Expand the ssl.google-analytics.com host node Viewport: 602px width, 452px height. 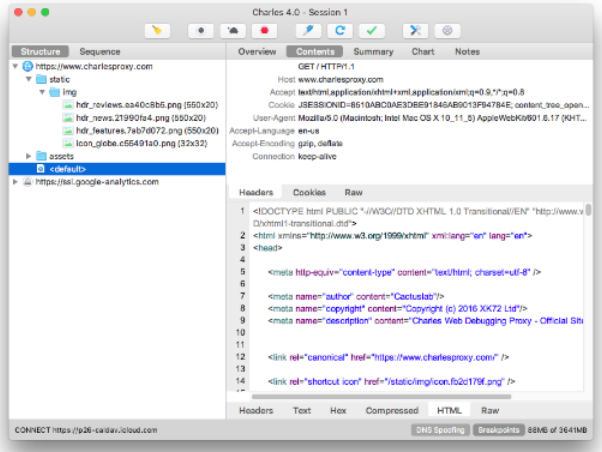pyautogui.click(x=15, y=182)
